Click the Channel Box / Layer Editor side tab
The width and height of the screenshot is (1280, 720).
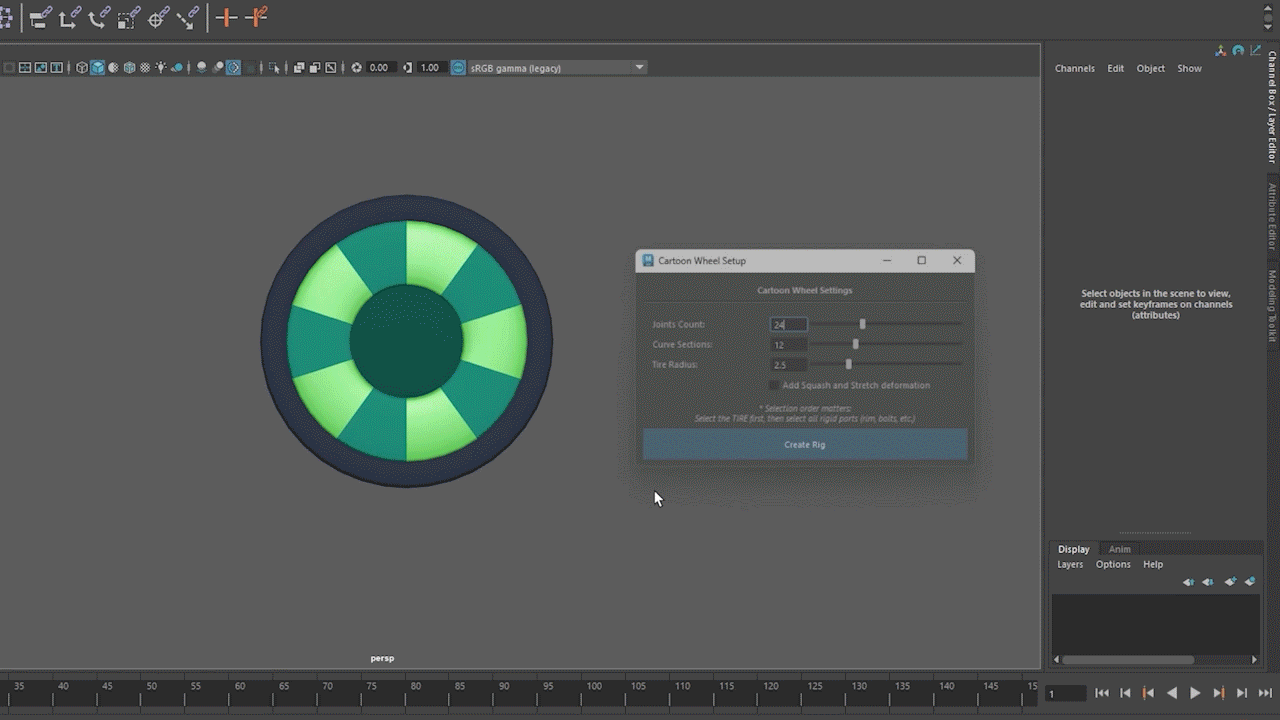point(1272,108)
